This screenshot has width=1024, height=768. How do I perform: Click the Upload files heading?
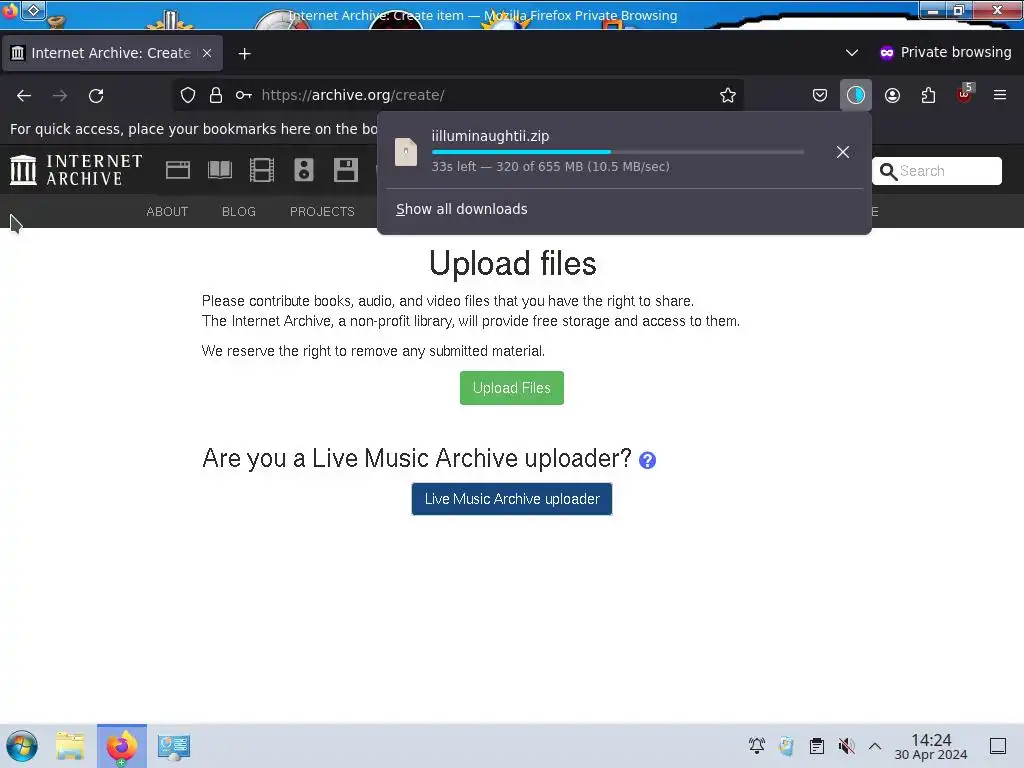click(513, 264)
